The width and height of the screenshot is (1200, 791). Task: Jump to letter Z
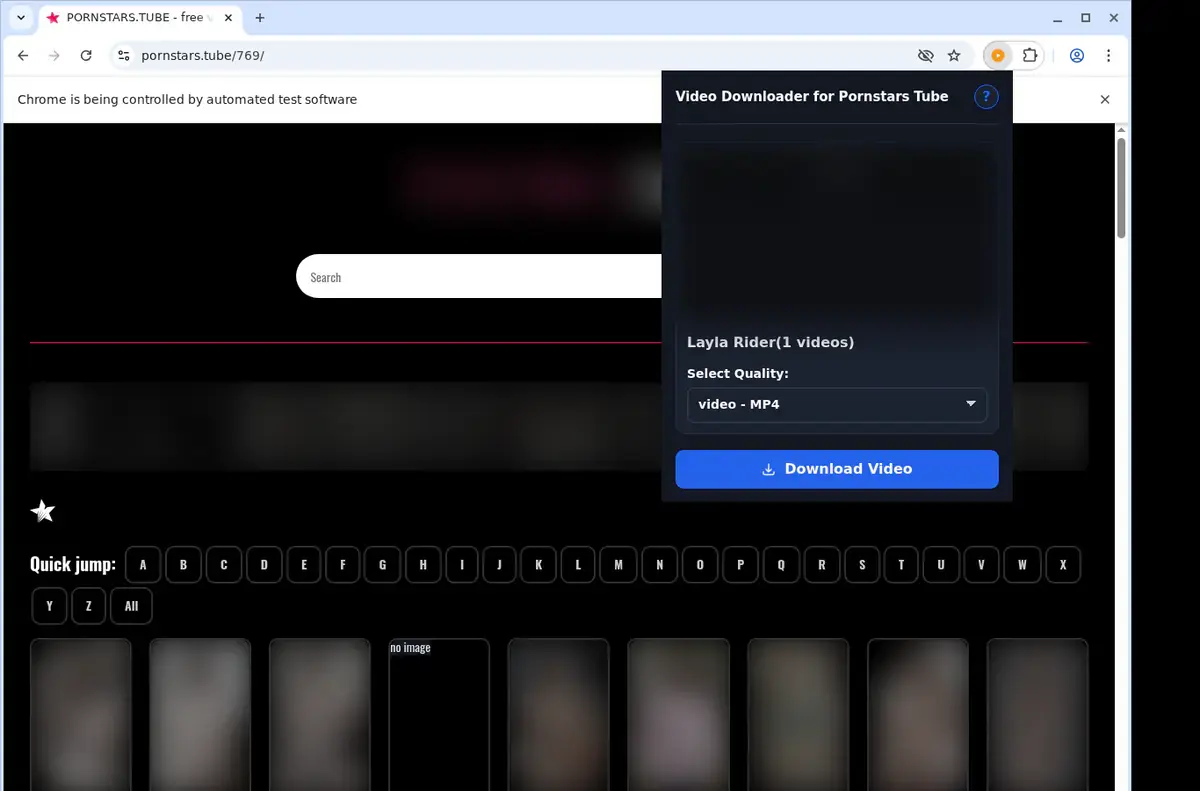point(88,606)
